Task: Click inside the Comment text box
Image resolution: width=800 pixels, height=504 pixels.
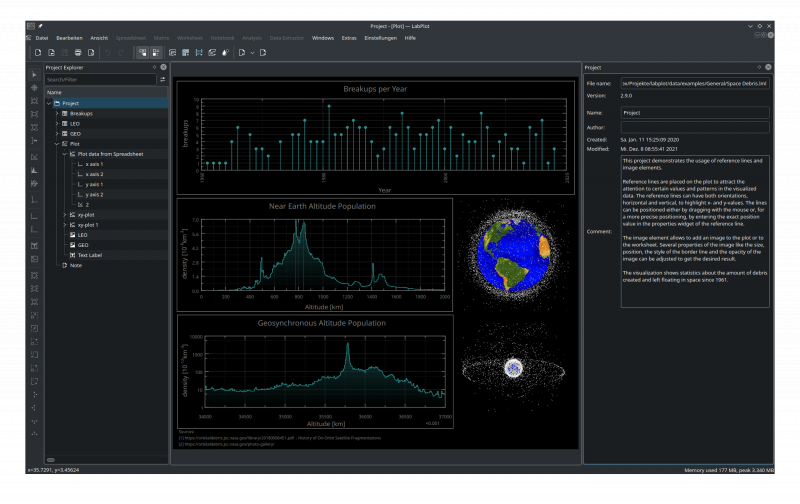Action: point(695,232)
